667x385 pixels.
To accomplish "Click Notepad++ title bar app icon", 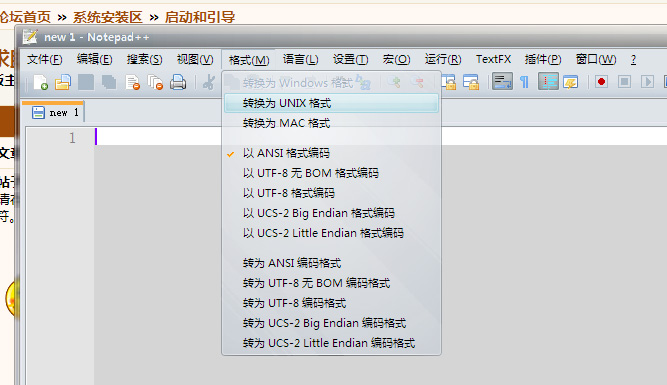I will tap(30, 37).
